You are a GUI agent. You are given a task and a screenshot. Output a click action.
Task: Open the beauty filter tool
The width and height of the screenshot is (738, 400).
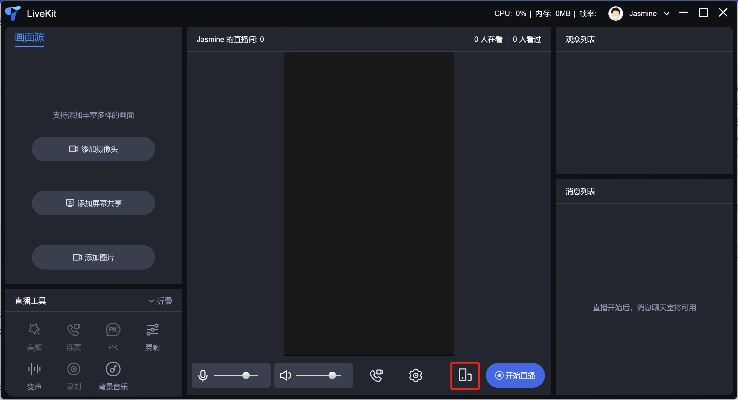click(x=34, y=331)
